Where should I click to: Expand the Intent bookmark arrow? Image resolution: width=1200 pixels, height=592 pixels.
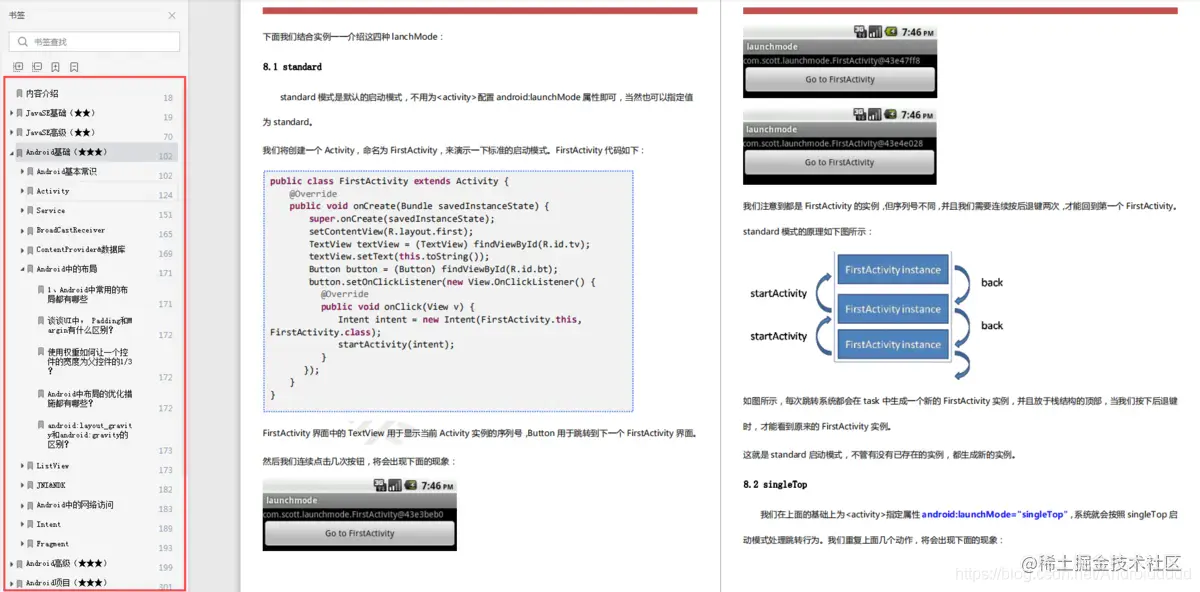(22, 524)
